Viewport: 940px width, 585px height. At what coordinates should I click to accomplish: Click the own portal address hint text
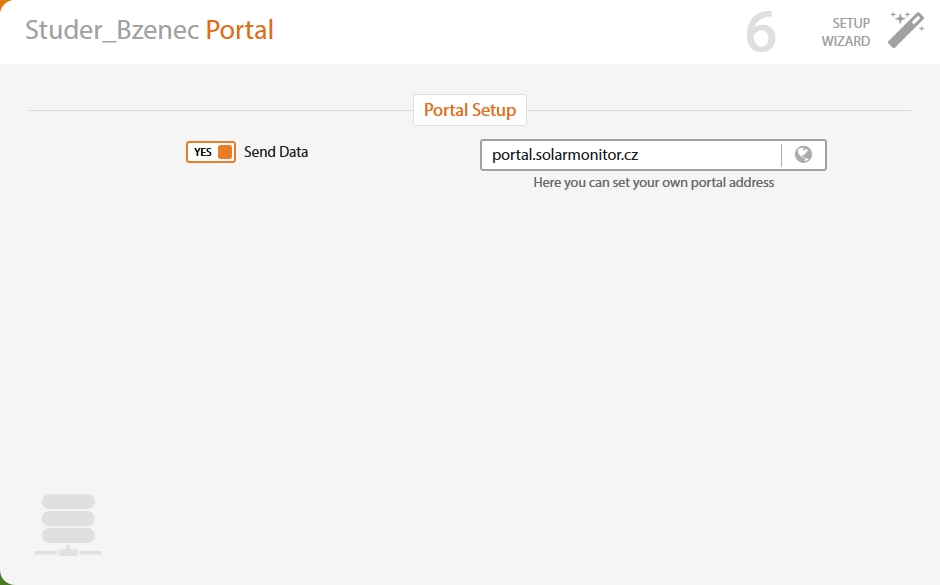[x=653, y=182]
